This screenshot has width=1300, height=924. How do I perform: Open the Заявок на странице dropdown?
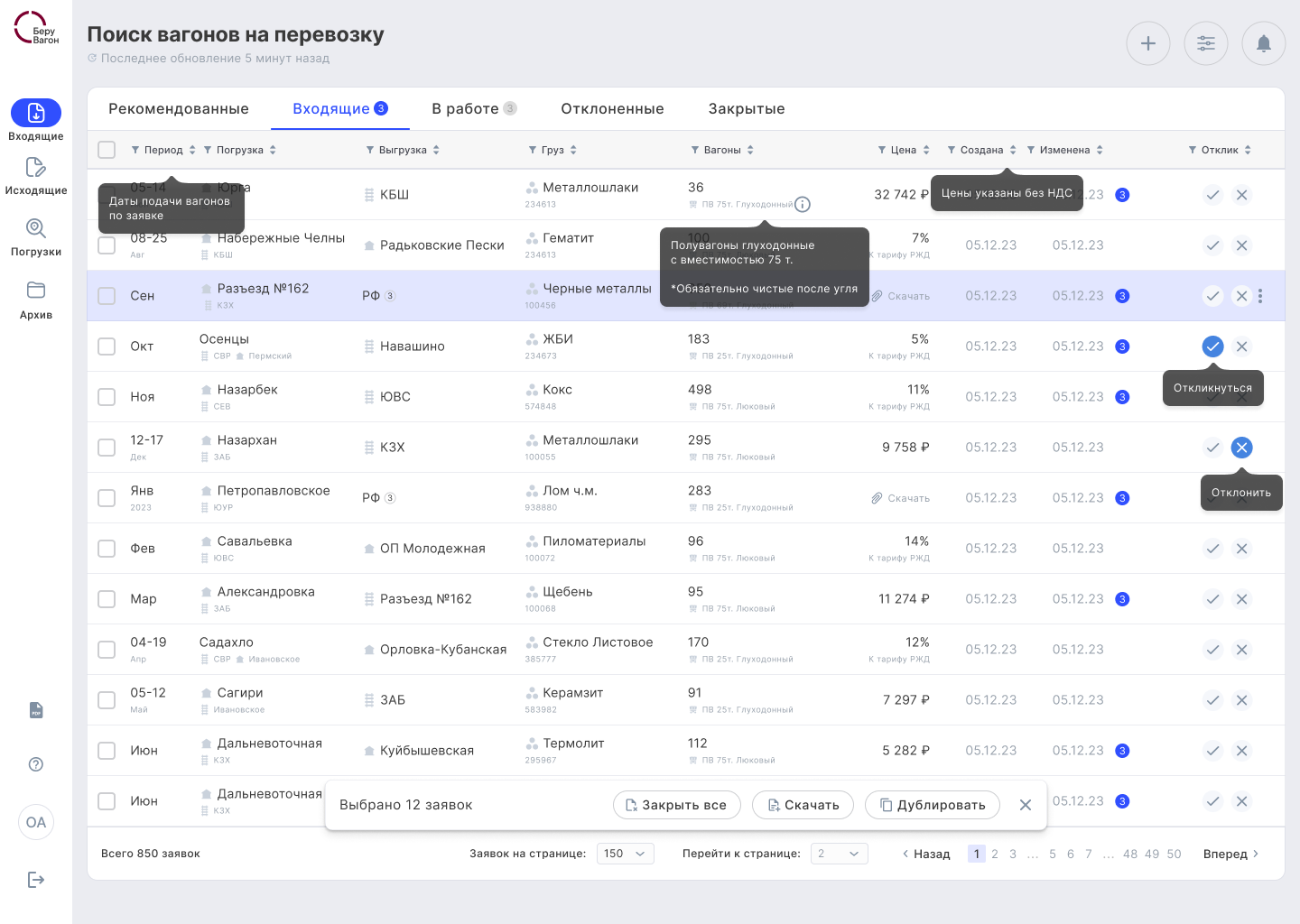pos(625,854)
